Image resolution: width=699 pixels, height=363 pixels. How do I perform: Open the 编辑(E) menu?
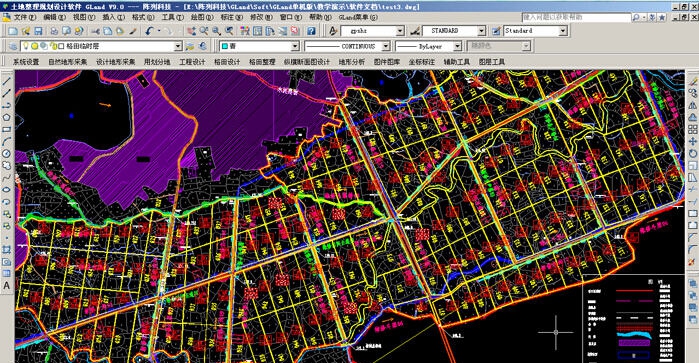coord(54,17)
